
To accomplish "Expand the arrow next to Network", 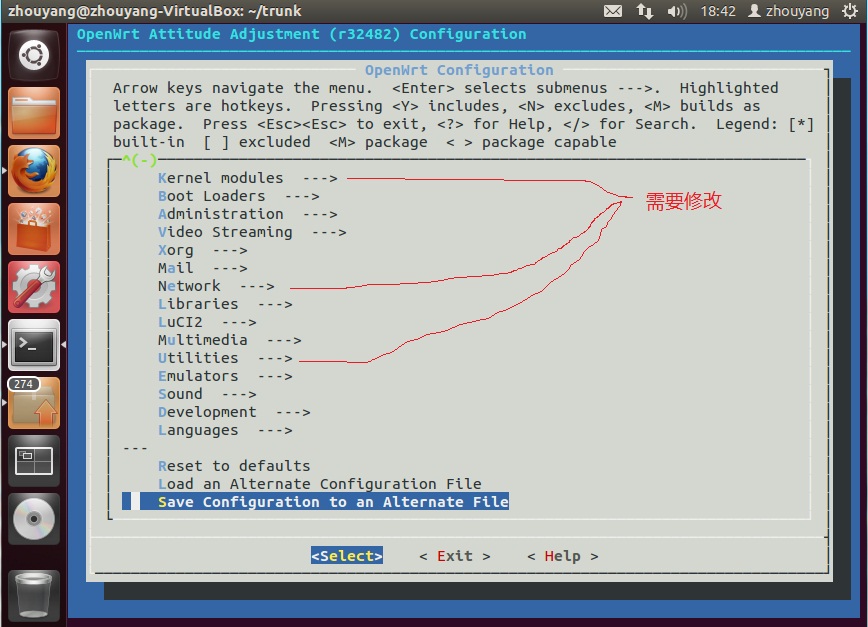I will click(257, 286).
